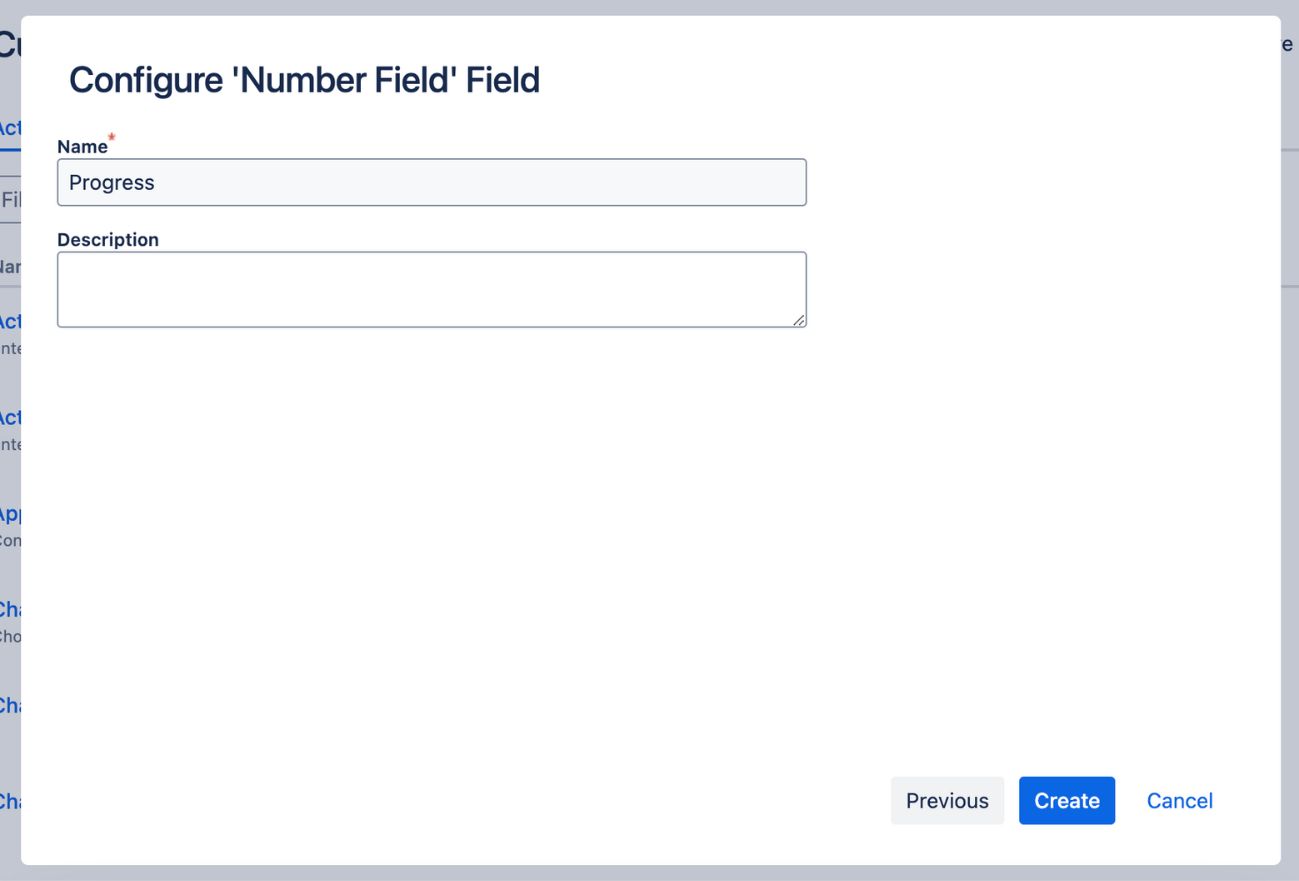Click the 'Name' field label
The width and height of the screenshot is (1299, 881).
tap(80, 146)
